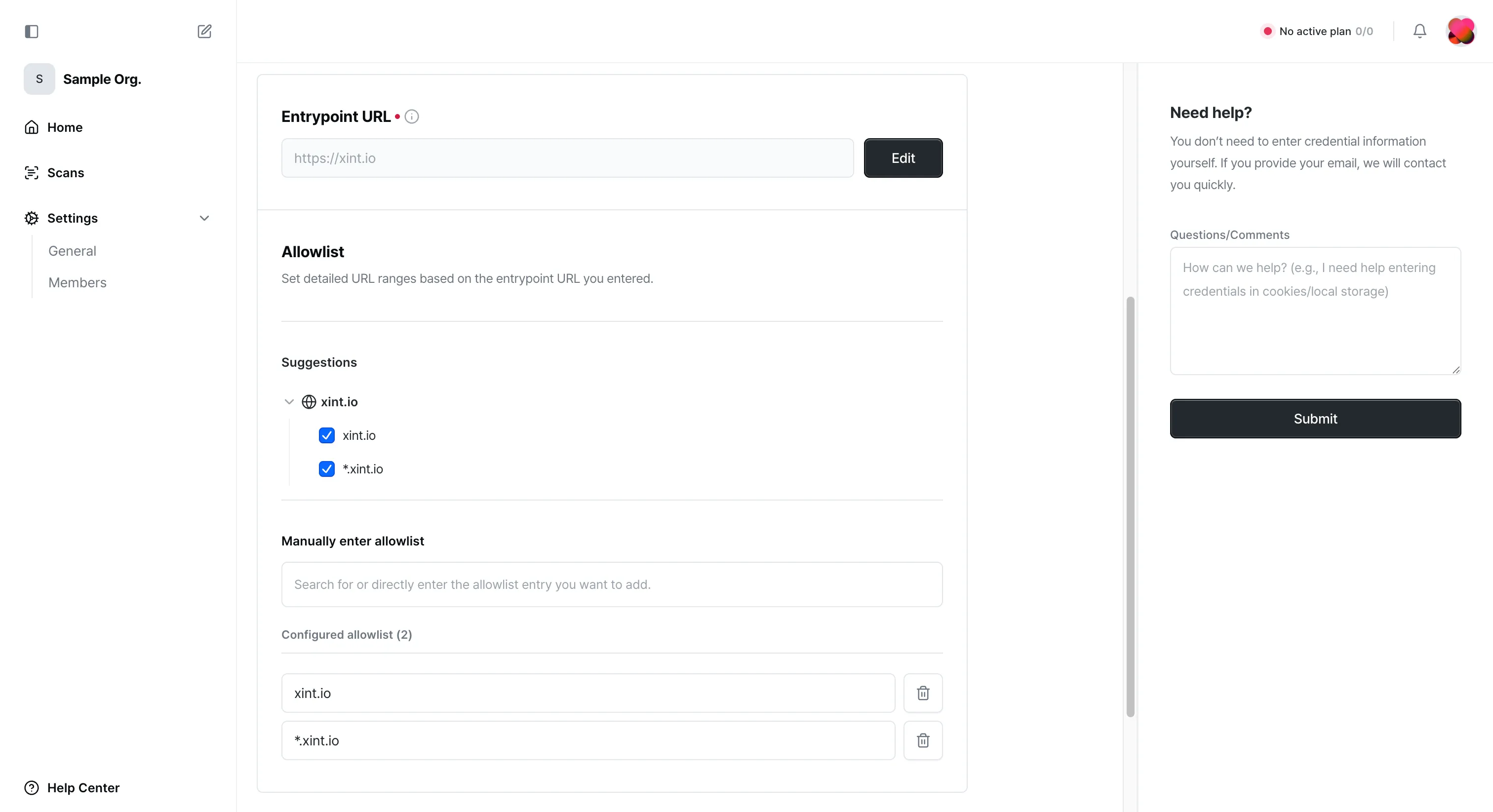
Task: Submit the help request
Action: click(x=1315, y=419)
